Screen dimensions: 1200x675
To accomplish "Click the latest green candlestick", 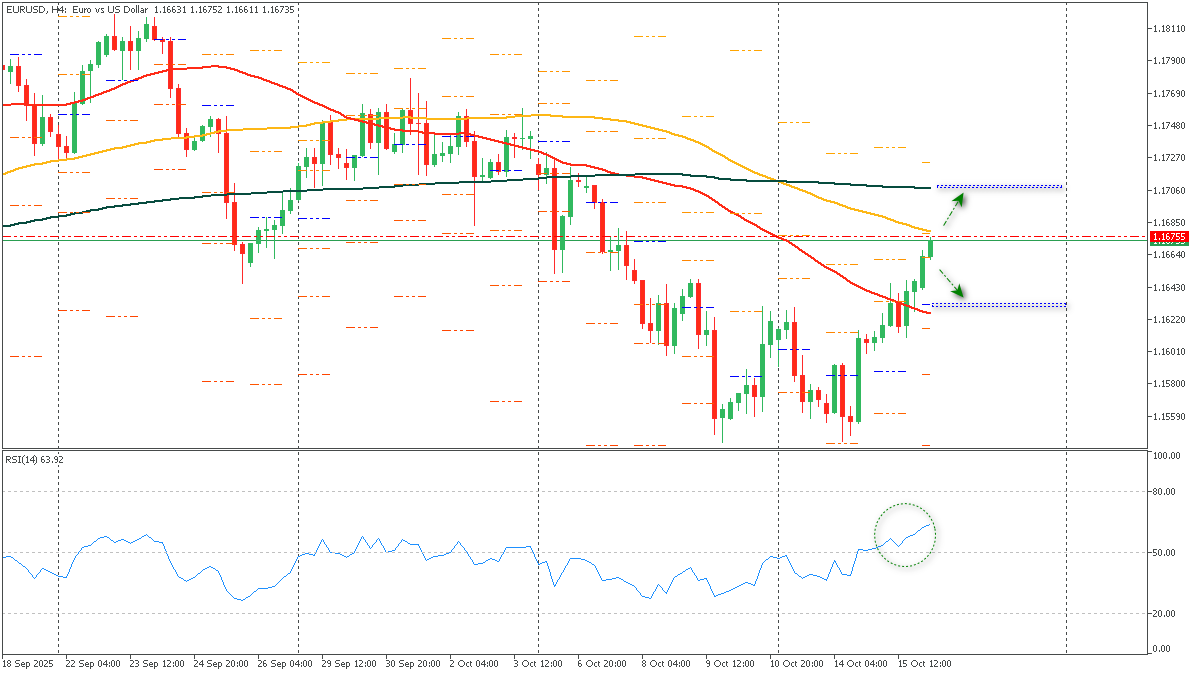I will click(x=931, y=248).
